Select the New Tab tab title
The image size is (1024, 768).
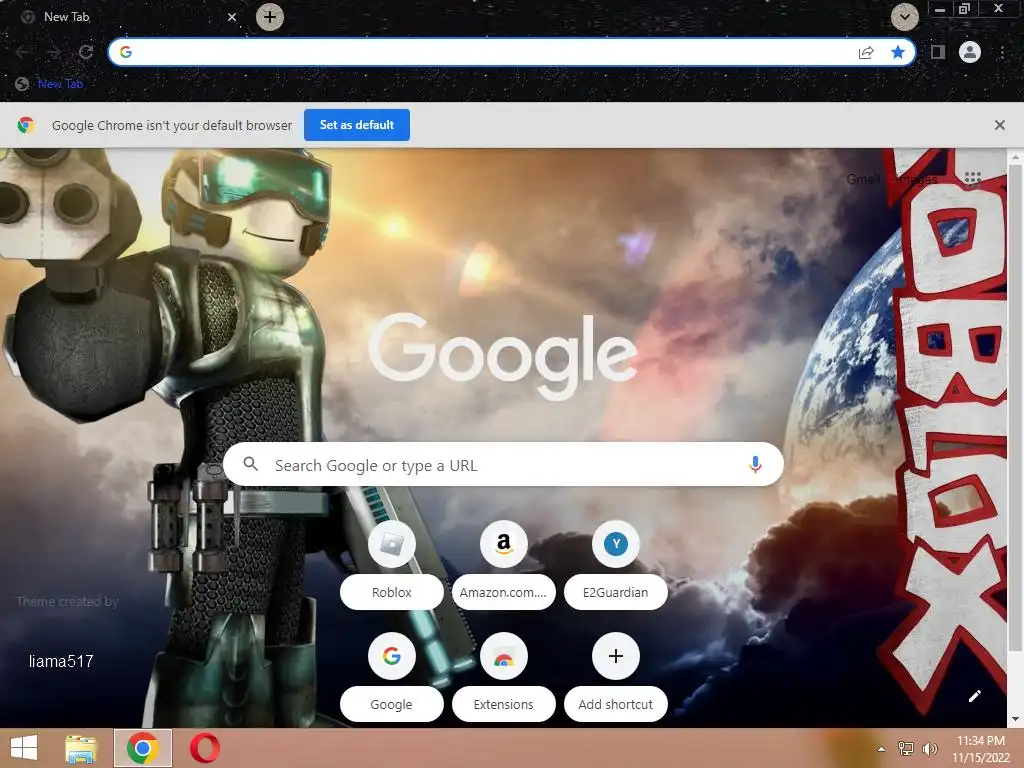coord(67,17)
